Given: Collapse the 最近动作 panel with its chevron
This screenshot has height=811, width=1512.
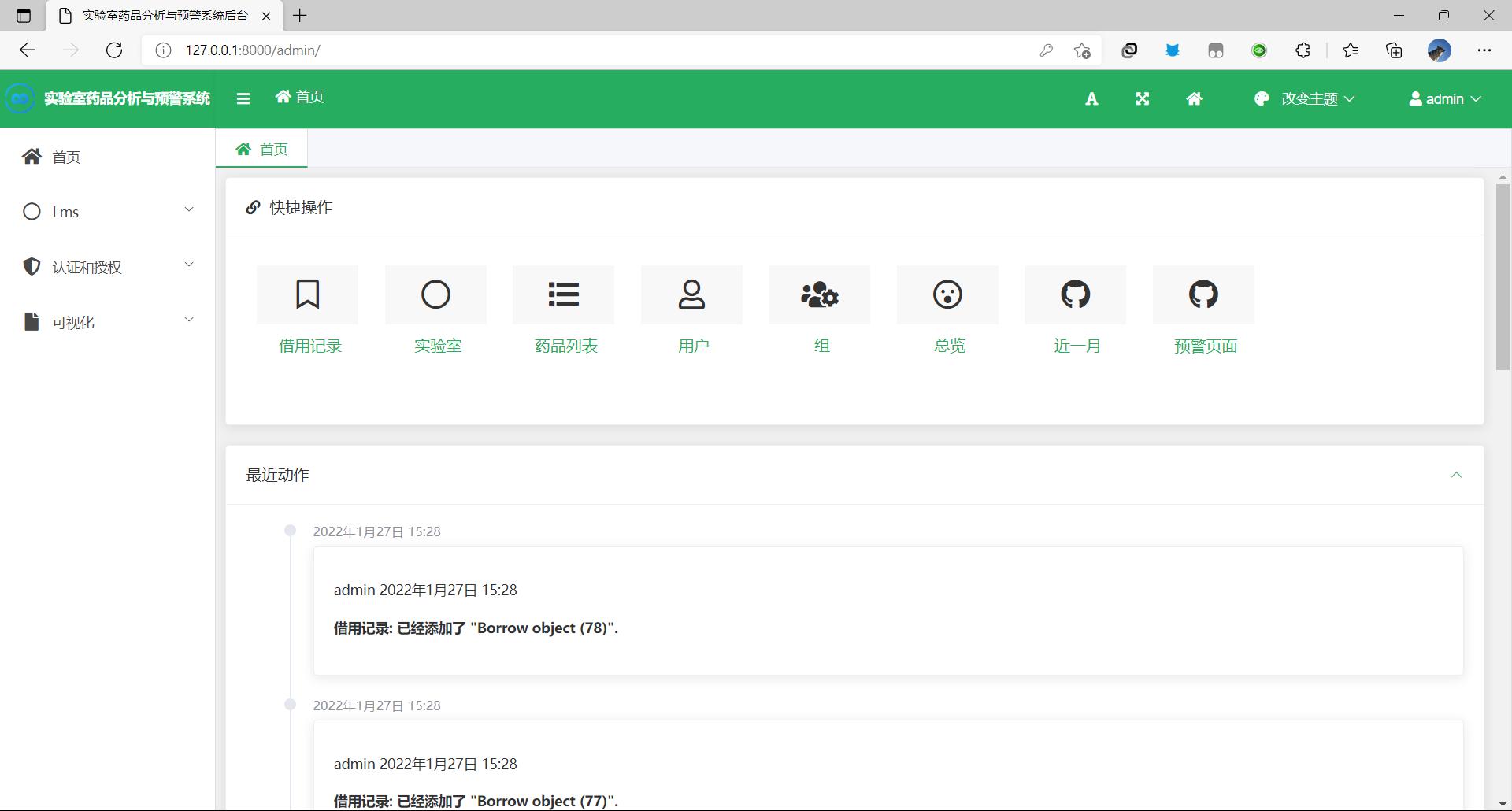Looking at the screenshot, I should [1456, 475].
